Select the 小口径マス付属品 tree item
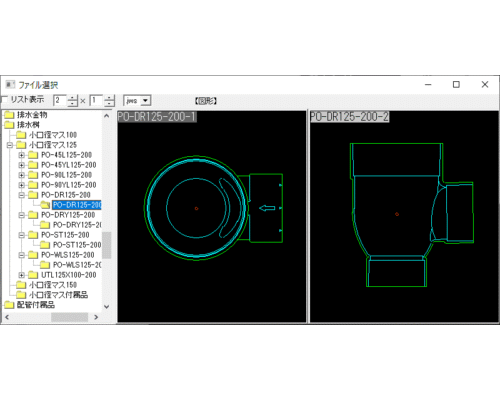 pos(58,295)
